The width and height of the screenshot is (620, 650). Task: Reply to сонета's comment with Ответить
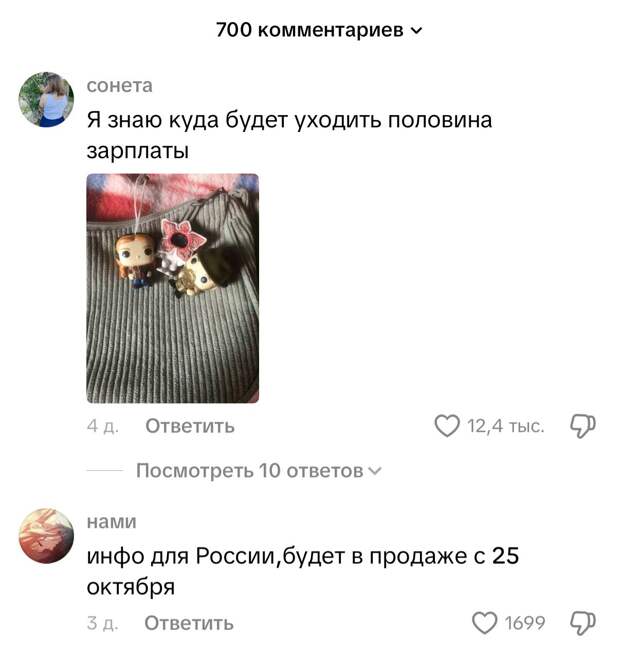[190, 426]
